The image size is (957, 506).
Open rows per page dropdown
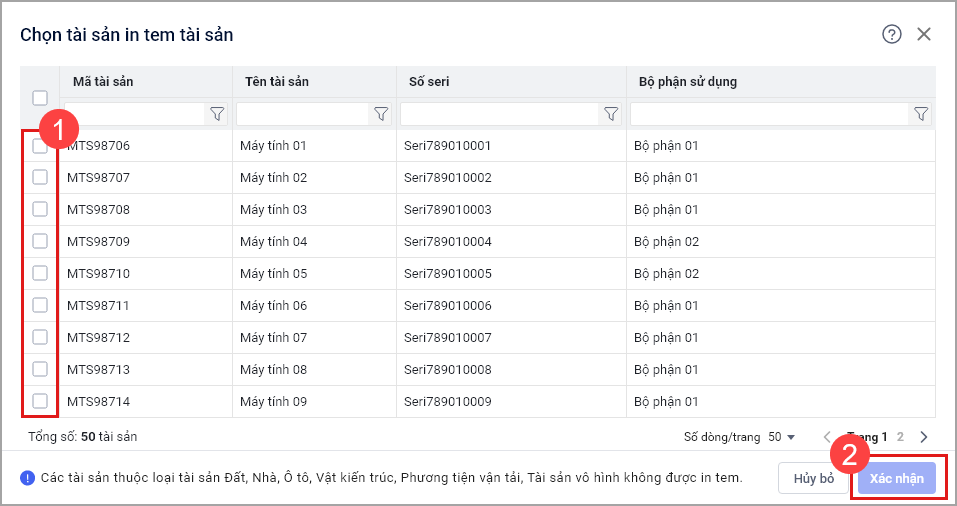[782, 437]
